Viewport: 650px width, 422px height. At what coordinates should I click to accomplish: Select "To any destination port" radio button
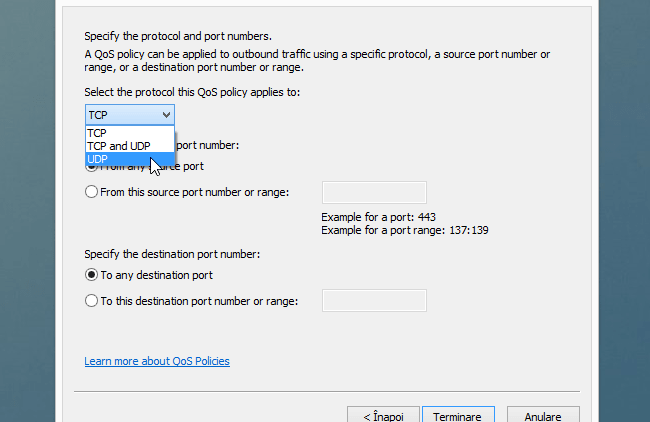pyautogui.click(x=92, y=275)
